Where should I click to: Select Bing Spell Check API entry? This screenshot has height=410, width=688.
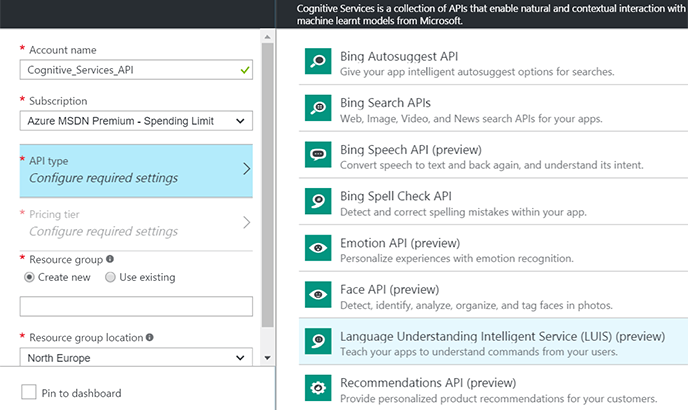493,201
